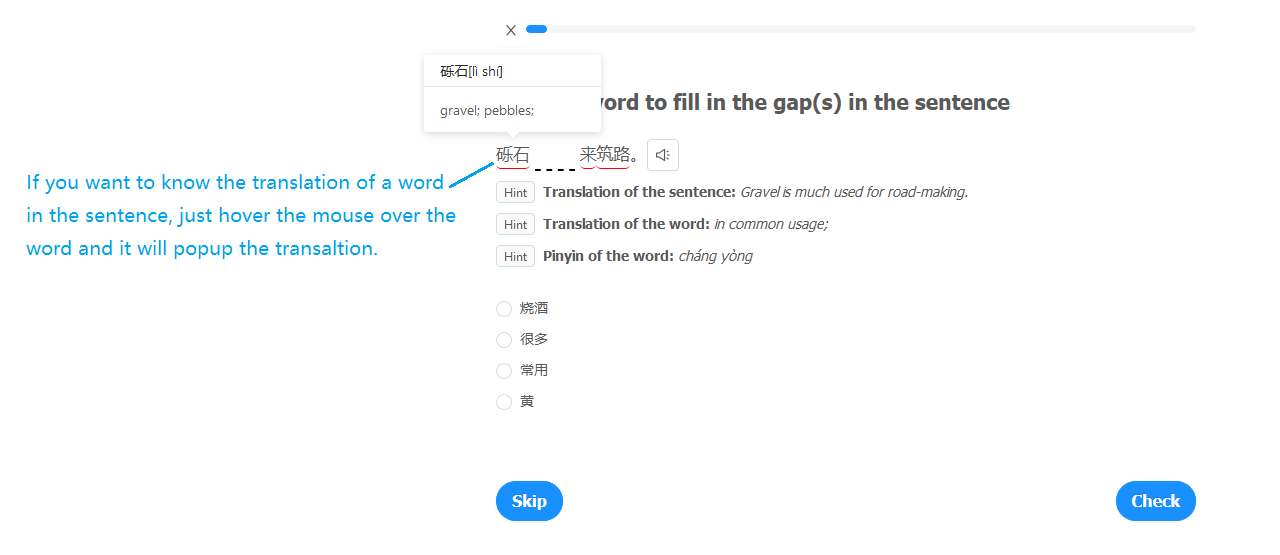Image resolution: width=1280 pixels, height=555 pixels.
Task: Toggle Hint for pinyin of the word
Action: point(515,257)
